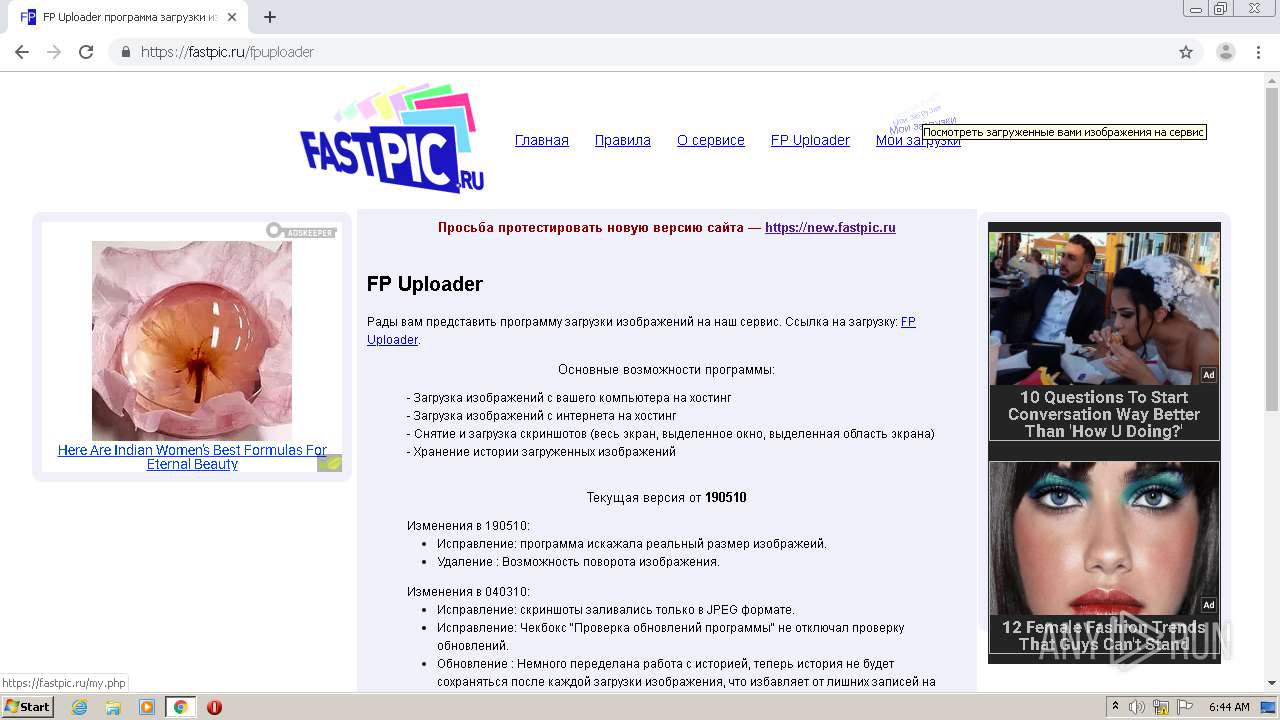Open the Главная menu link
1280x720 pixels.
pyautogui.click(x=542, y=140)
